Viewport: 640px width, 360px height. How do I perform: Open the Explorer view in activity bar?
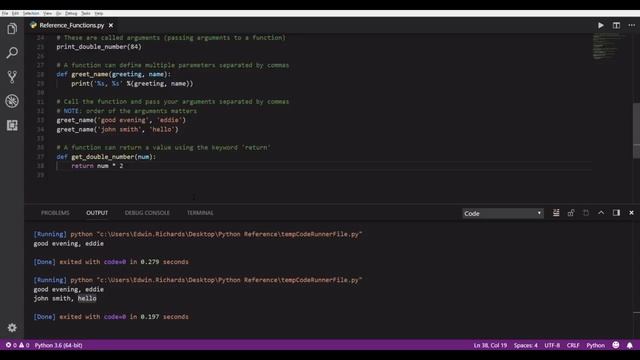point(12,29)
